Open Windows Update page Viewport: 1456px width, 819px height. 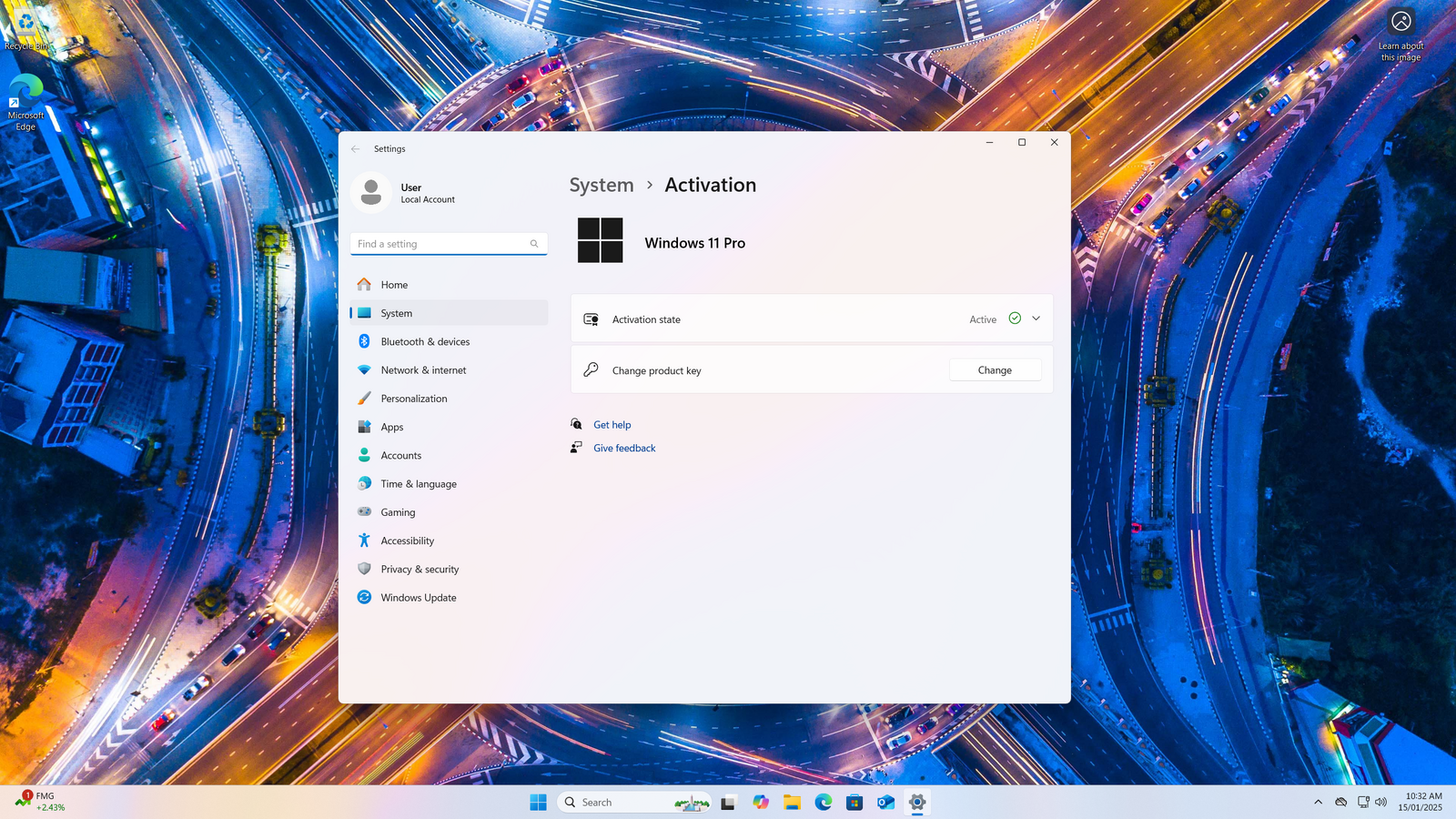pos(449,598)
